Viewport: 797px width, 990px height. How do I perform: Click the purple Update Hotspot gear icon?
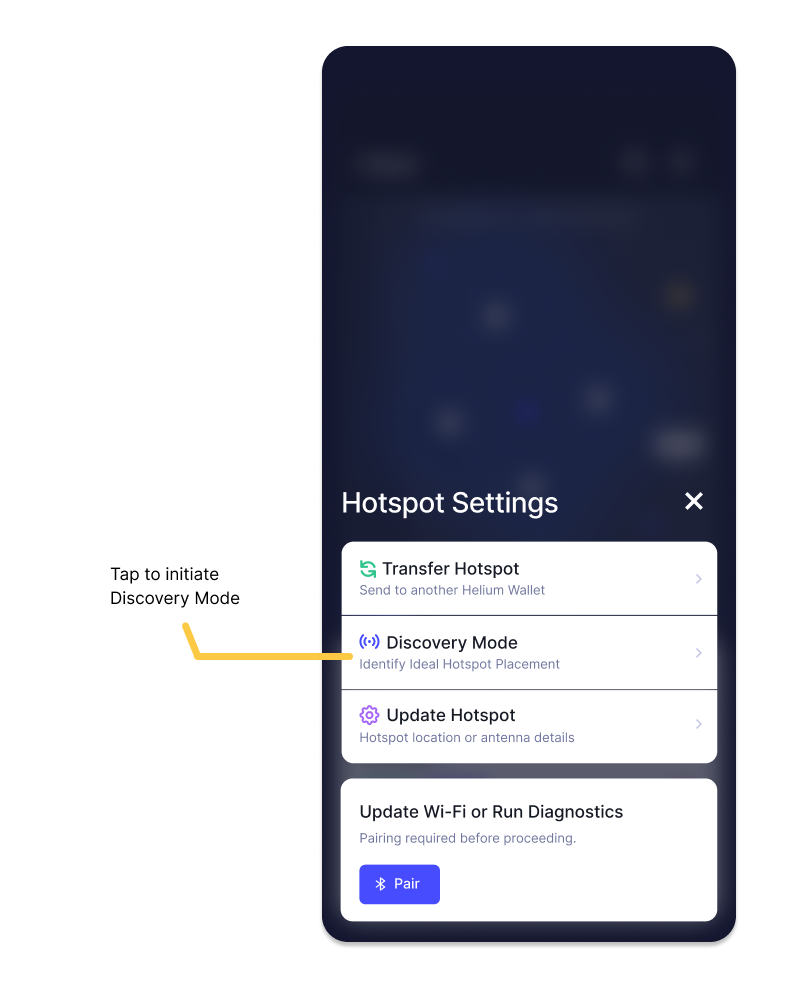(369, 715)
